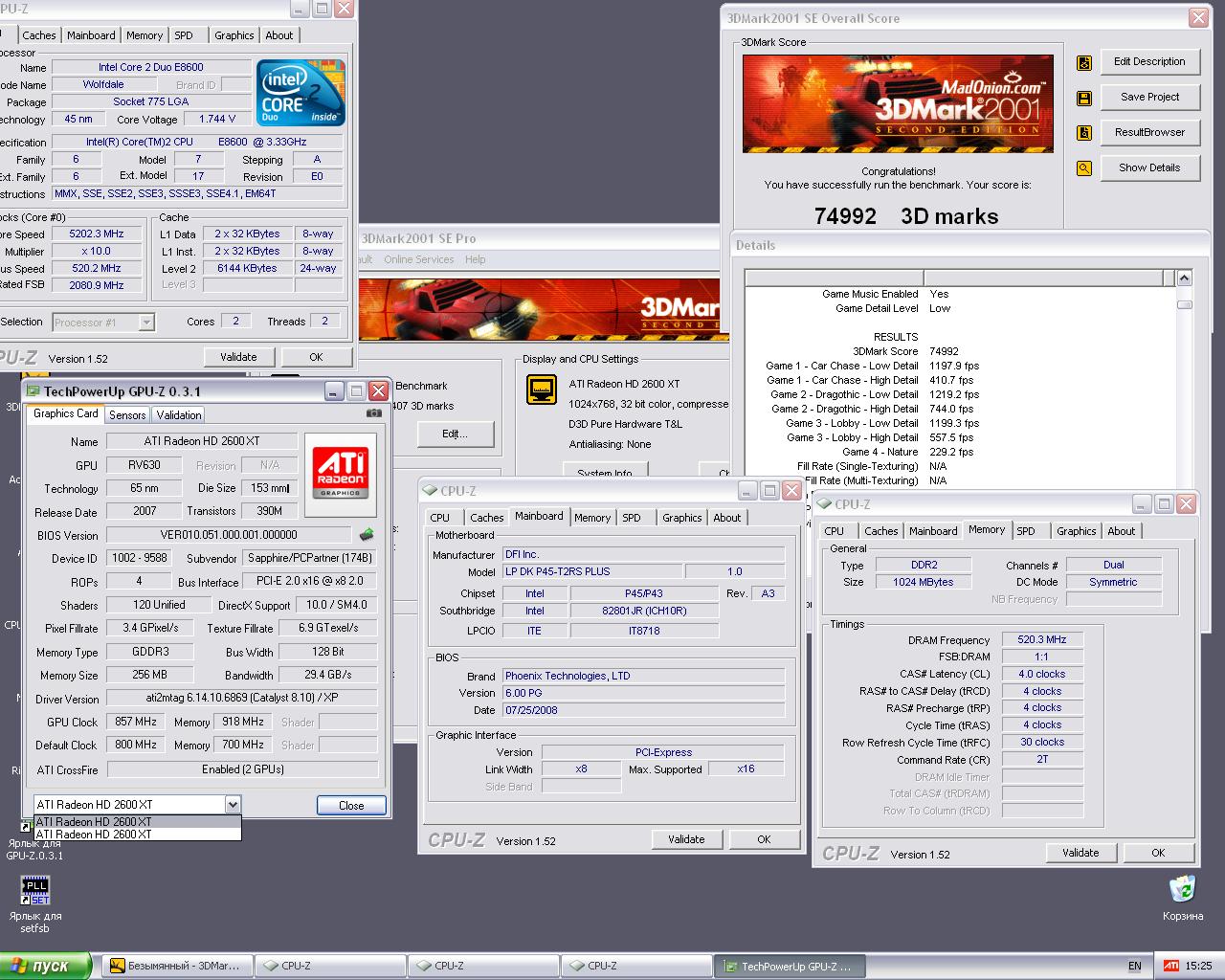Open the Безымянный - 3DMark taskbar item
Image resolution: width=1225 pixels, height=980 pixels.
176,966
